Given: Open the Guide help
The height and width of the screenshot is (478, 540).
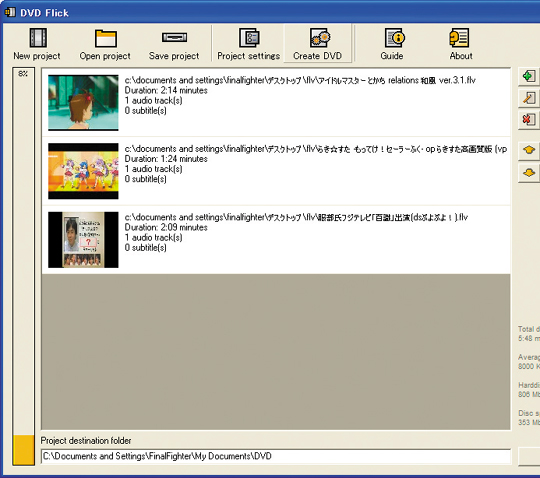Looking at the screenshot, I should pyautogui.click(x=392, y=44).
